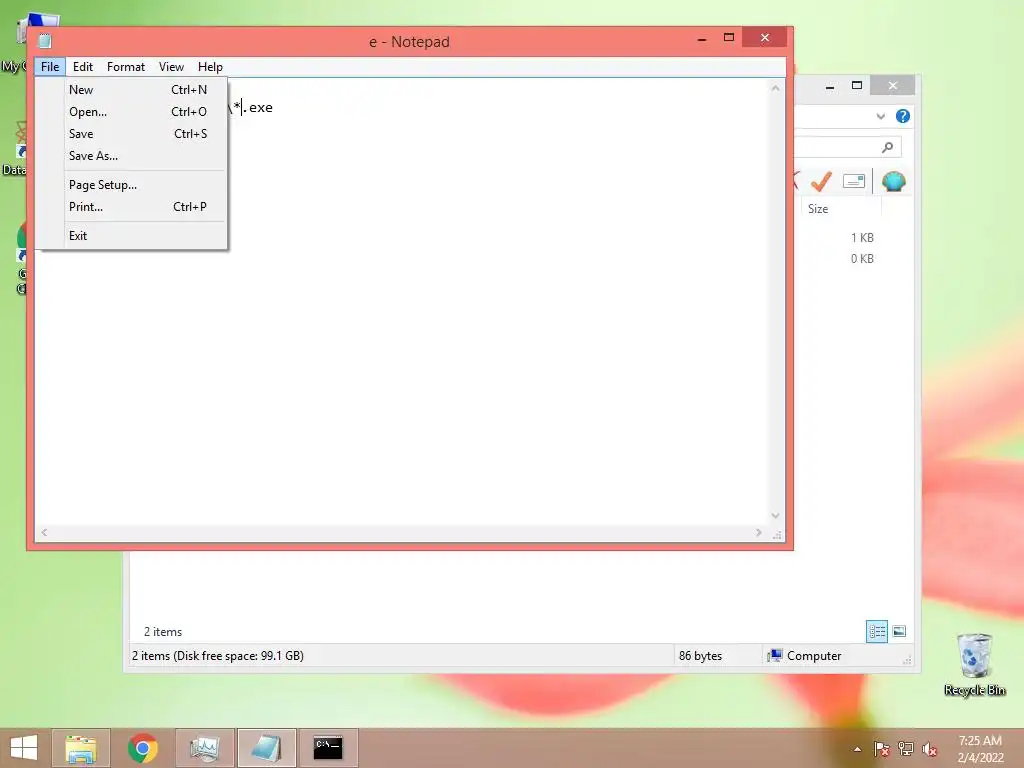This screenshot has height=768, width=1024.
Task: Click 86 bytes in Explorer status bar
Action: [700, 656]
